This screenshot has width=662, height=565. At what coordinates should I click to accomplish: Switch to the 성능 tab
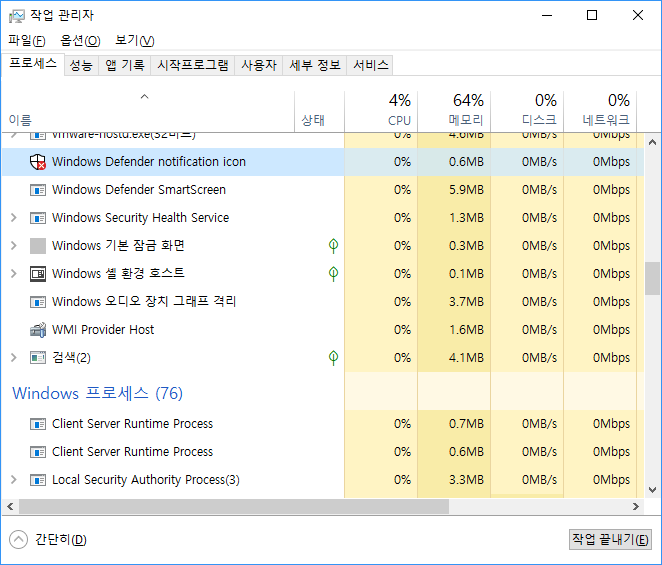pyautogui.click(x=81, y=65)
